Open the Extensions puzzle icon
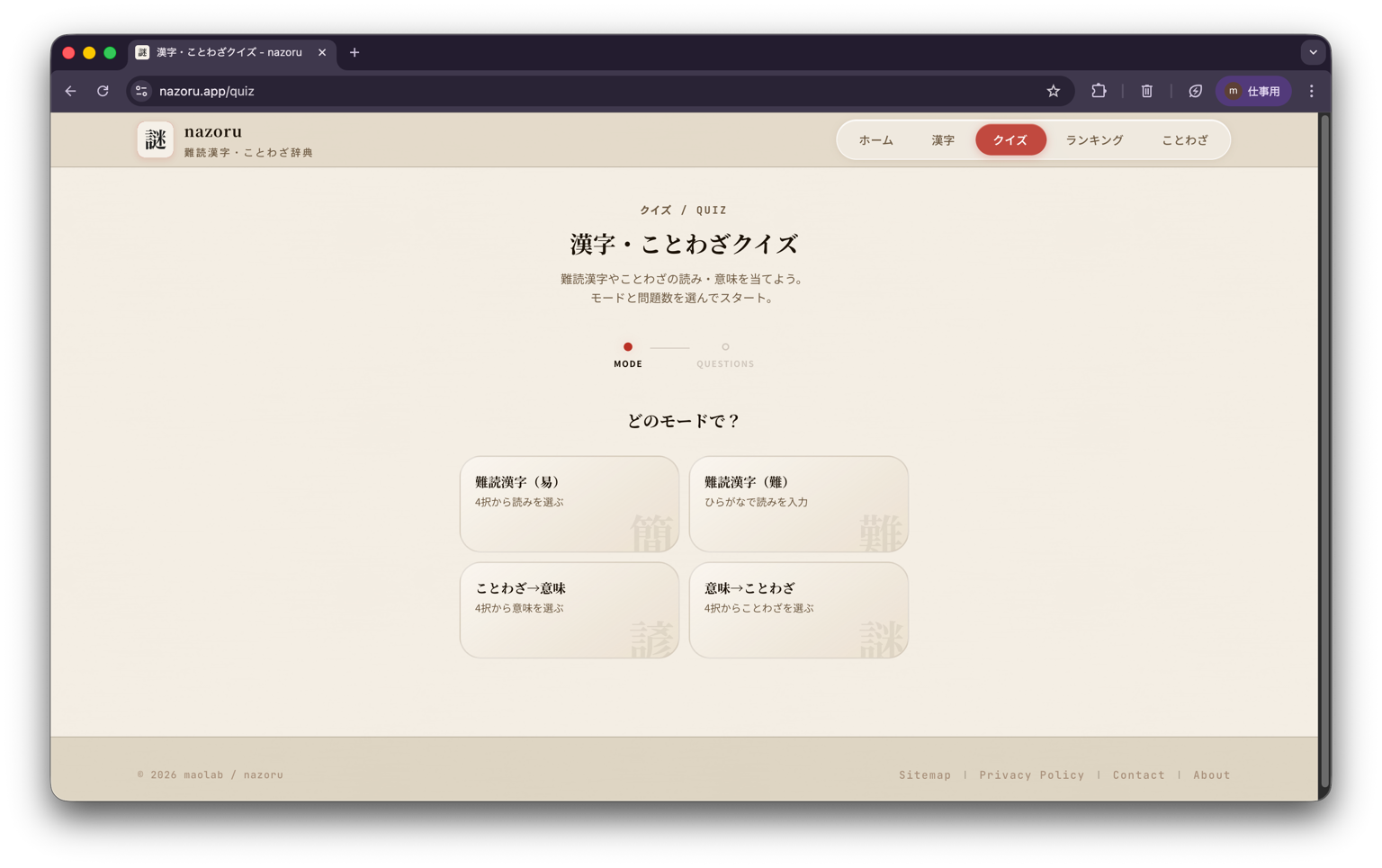The width and height of the screenshot is (1382, 868). 1099,91
